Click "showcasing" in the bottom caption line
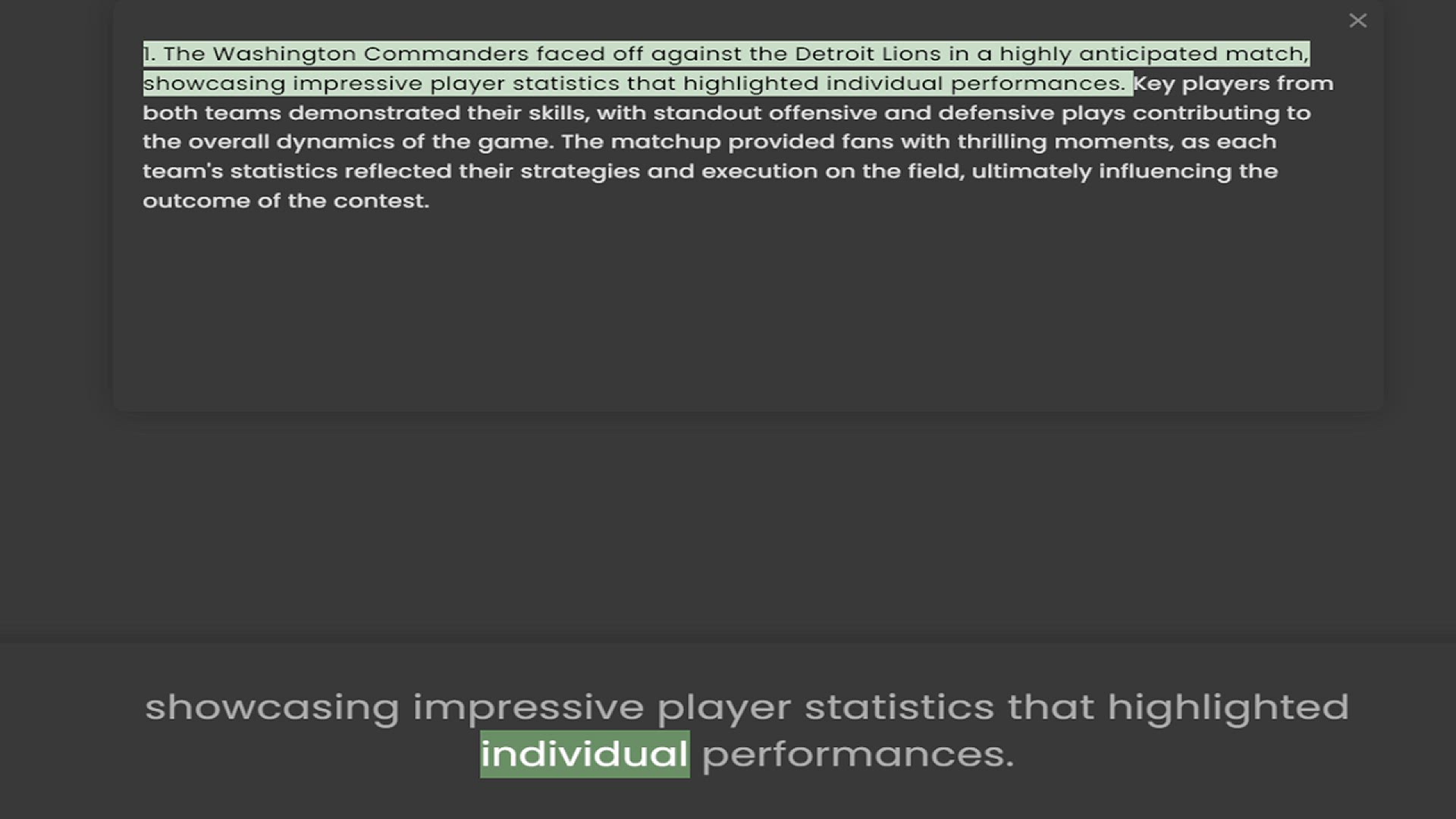The width and height of the screenshot is (1456, 819). (x=272, y=708)
